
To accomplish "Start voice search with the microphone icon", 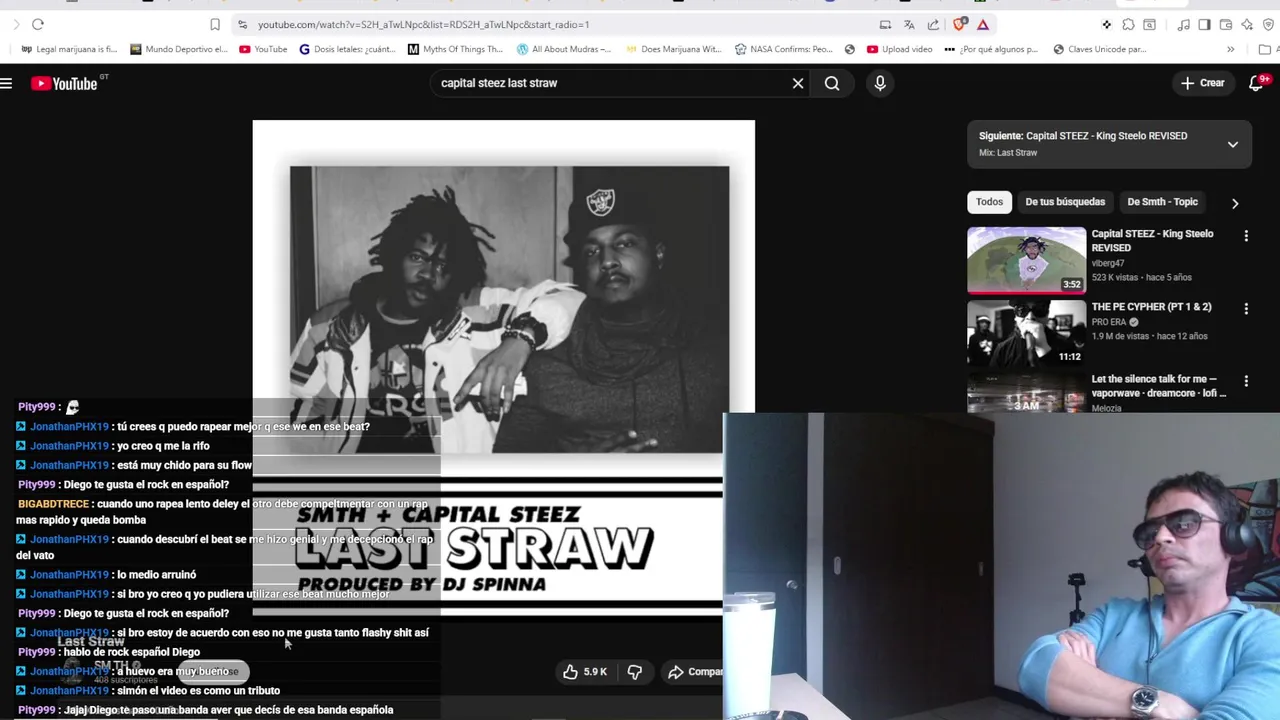I will [880, 83].
